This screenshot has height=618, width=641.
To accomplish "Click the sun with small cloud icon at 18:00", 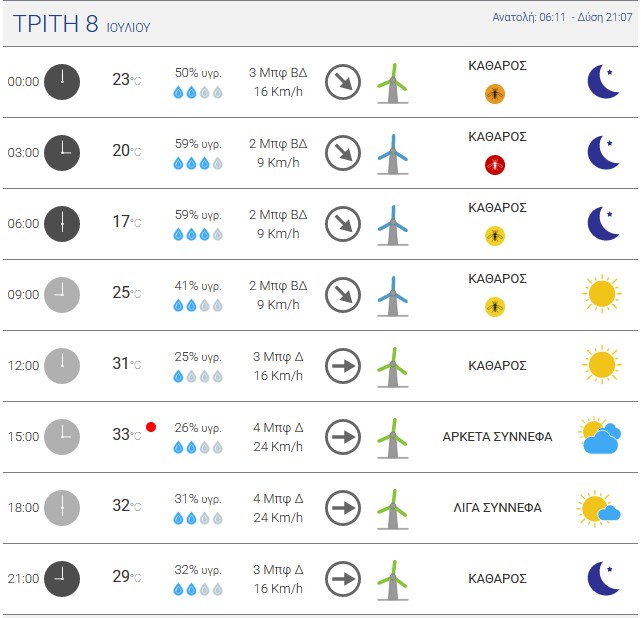I will 598,508.
